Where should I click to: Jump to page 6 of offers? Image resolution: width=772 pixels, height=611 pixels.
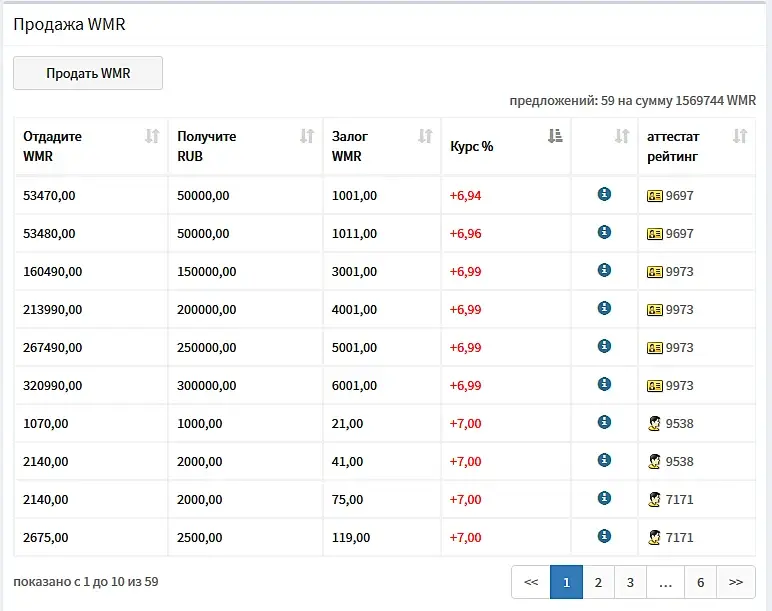coord(700,582)
